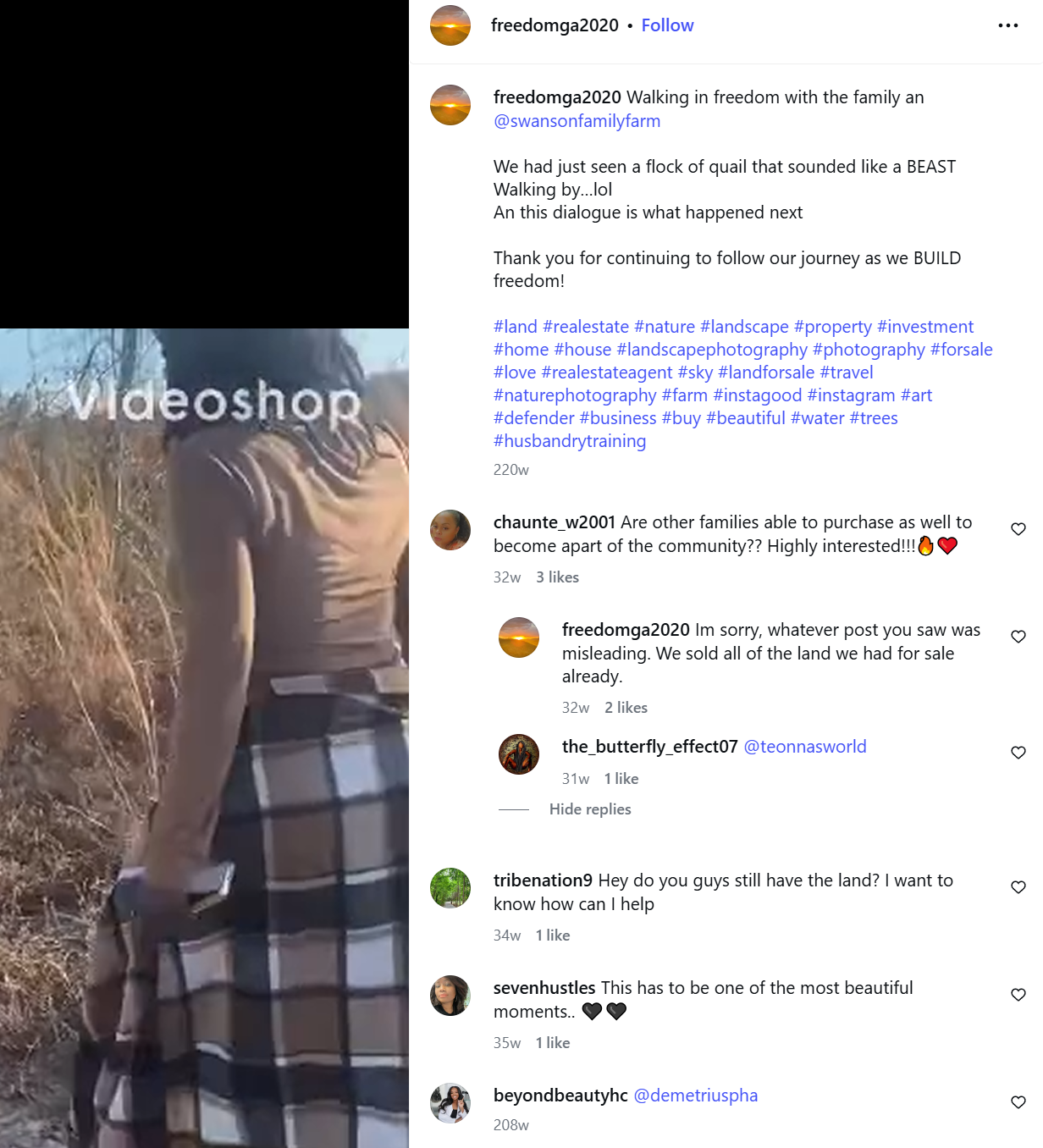
Task: Open the @swansonfamilyfarm mention
Action: coord(577,121)
